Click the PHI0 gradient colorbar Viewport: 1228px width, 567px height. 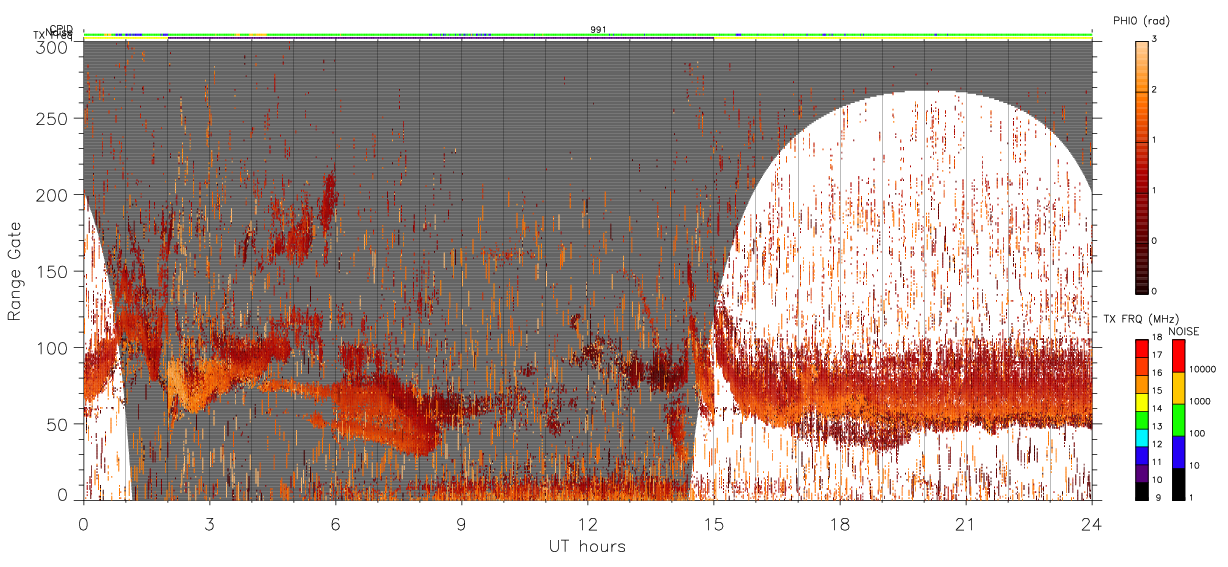tap(1142, 166)
